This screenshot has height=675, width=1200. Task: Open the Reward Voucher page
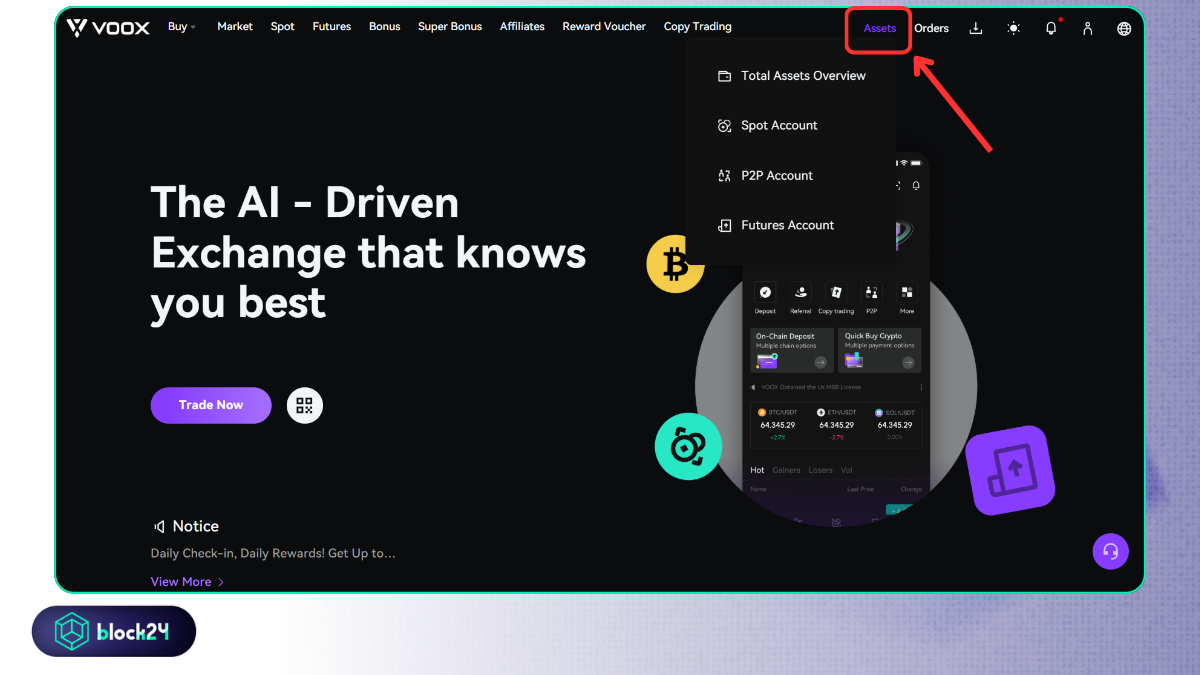click(604, 27)
